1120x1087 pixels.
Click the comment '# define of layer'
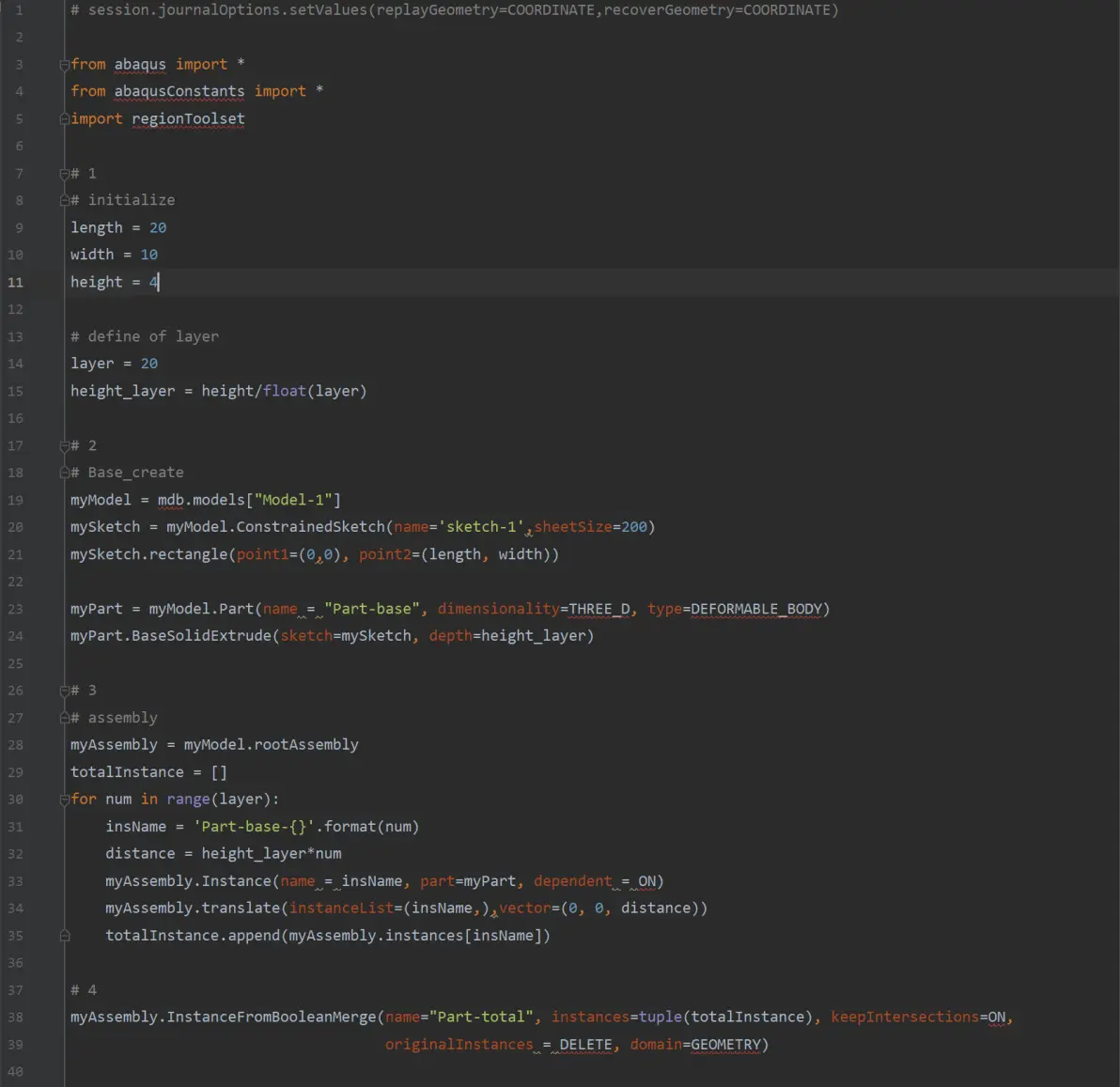pos(145,336)
